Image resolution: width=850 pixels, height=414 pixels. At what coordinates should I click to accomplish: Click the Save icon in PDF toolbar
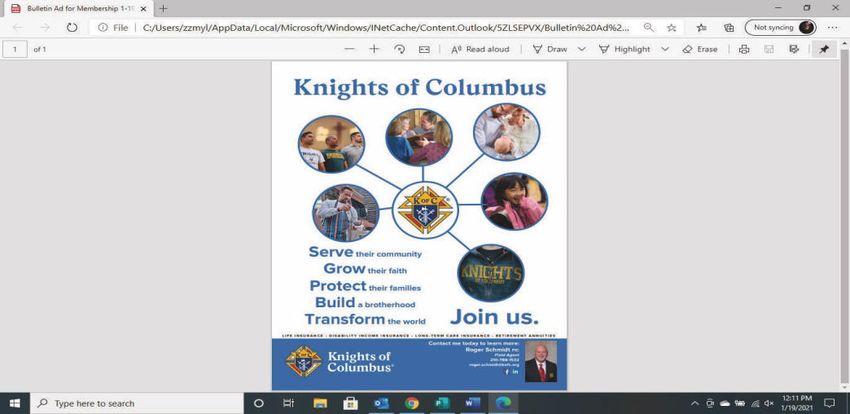pos(769,49)
